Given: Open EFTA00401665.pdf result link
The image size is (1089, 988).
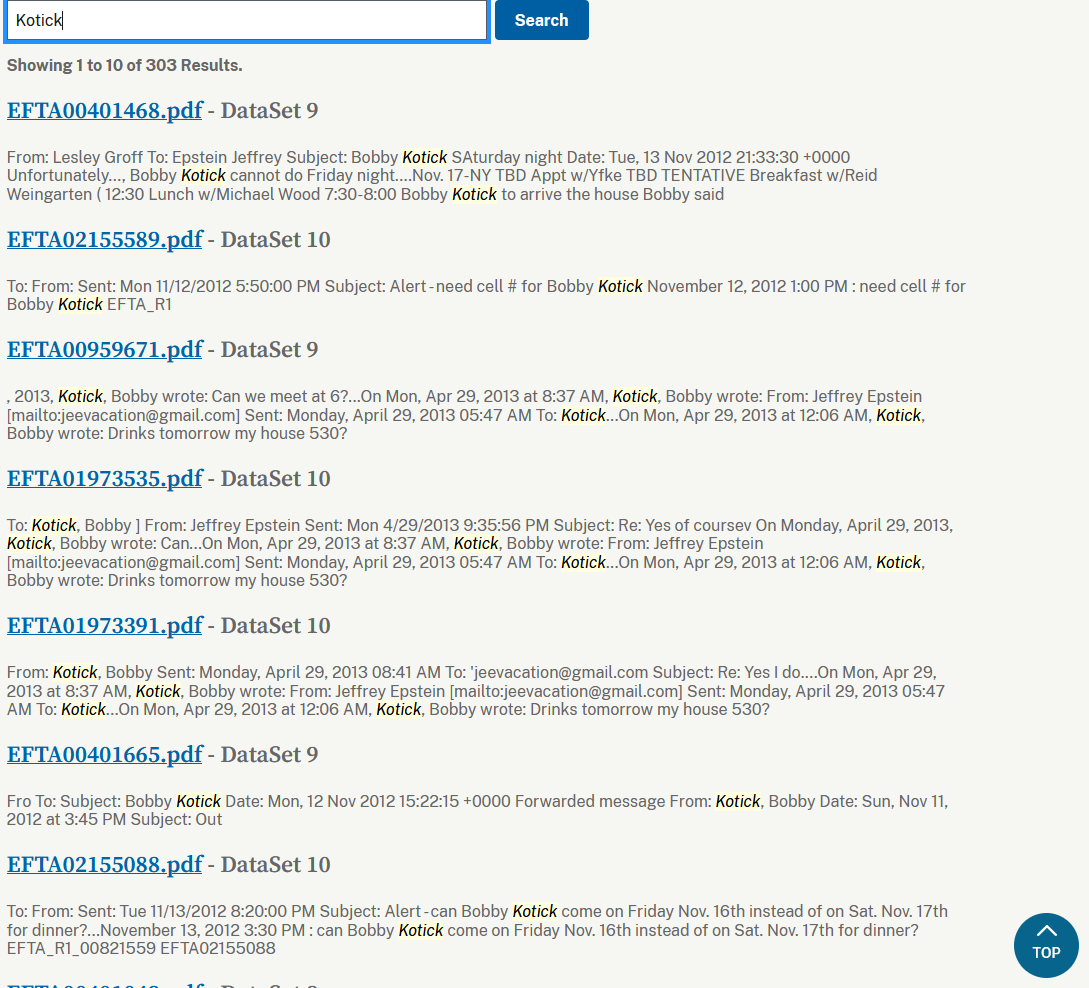Looking at the screenshot, I should coord(104,754).
